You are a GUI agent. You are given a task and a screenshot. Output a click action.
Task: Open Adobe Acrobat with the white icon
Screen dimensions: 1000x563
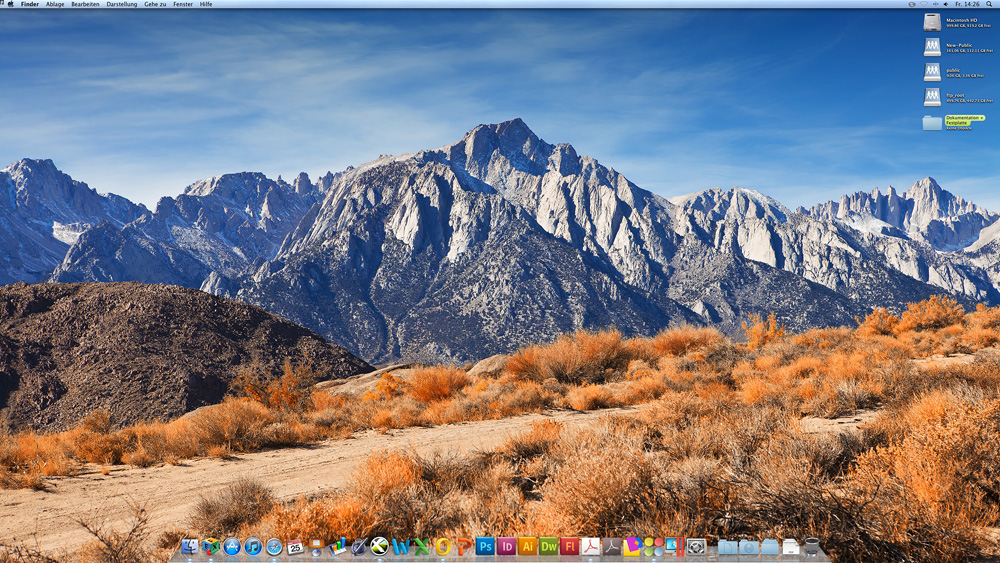tap(590, 546)
